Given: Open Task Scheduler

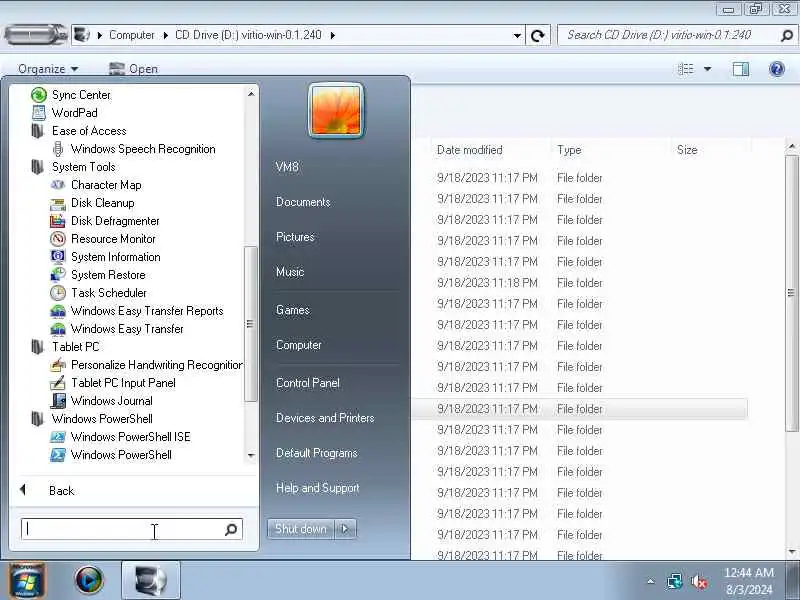Looking at the screenshot, I should click(99, 293).
